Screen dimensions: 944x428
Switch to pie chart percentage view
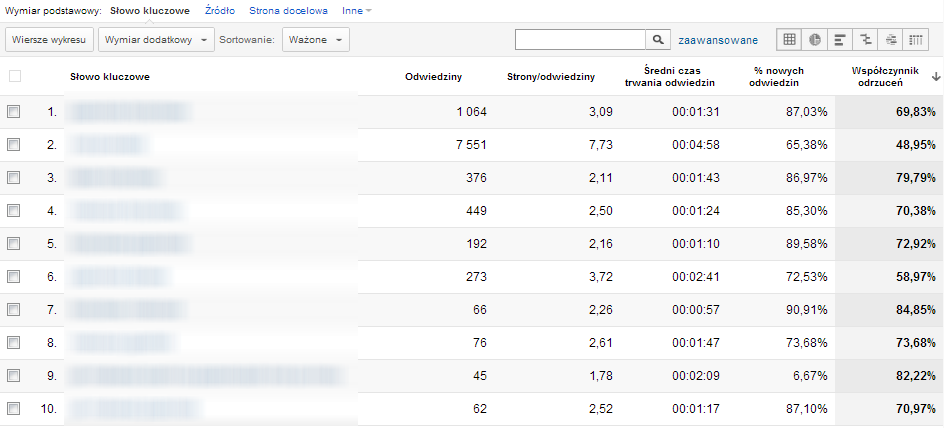[x=815, y=40]
